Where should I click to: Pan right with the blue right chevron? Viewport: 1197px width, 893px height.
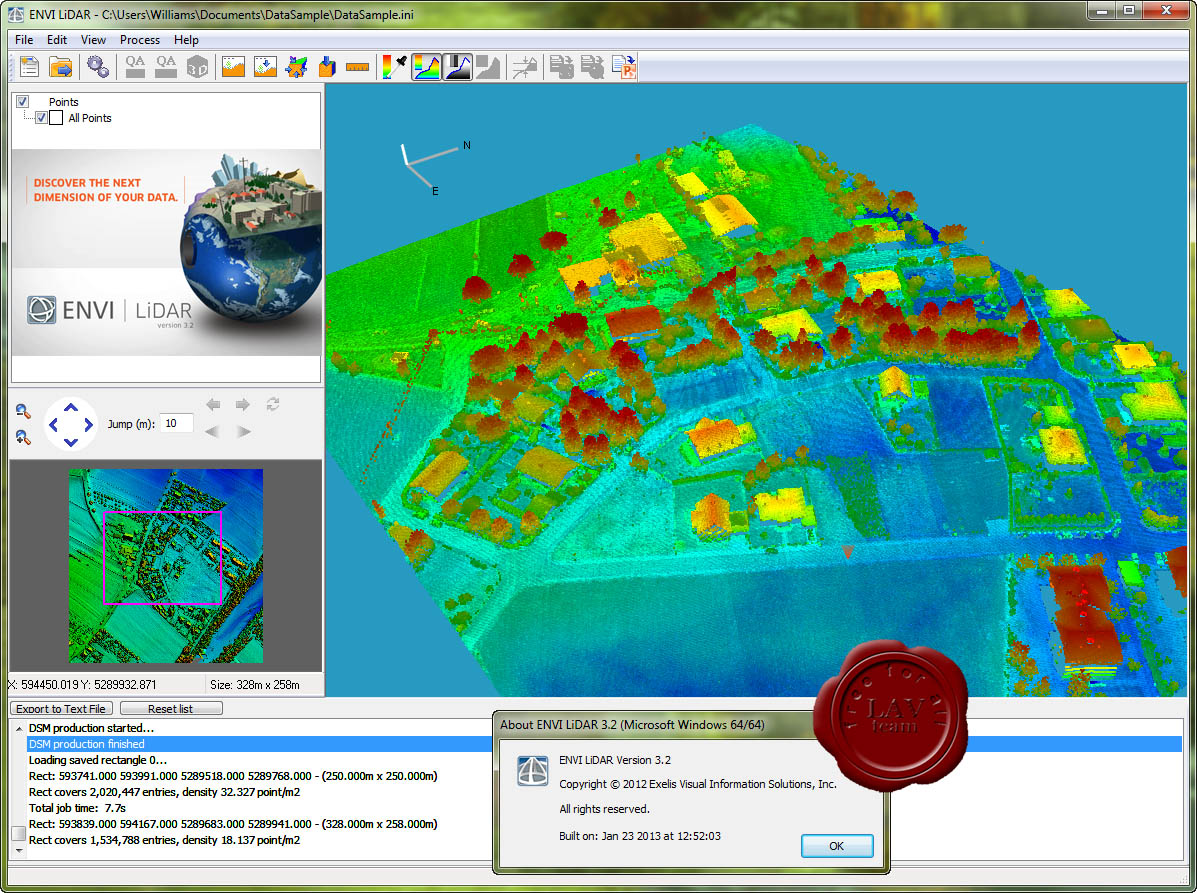coord(89,424)
